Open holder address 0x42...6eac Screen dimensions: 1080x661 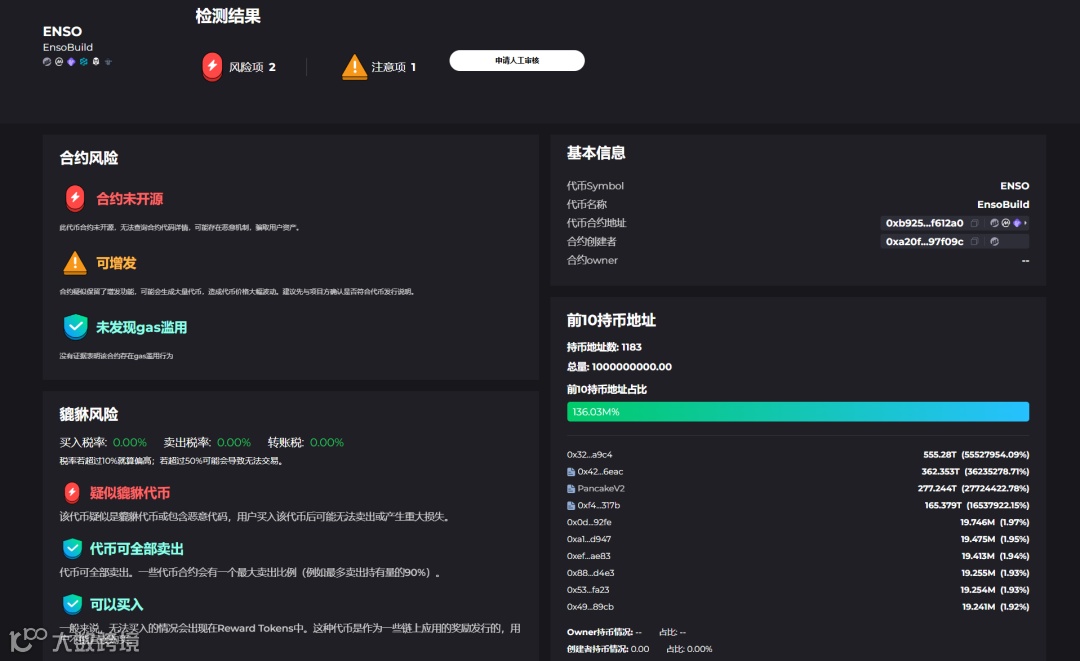(600, 472)
